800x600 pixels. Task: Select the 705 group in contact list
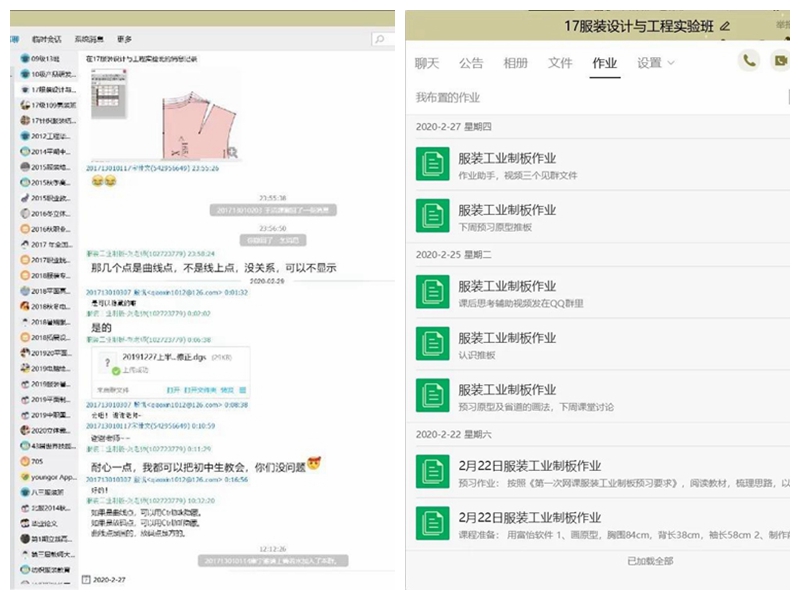pyautogui.click(x=37, y=462)
